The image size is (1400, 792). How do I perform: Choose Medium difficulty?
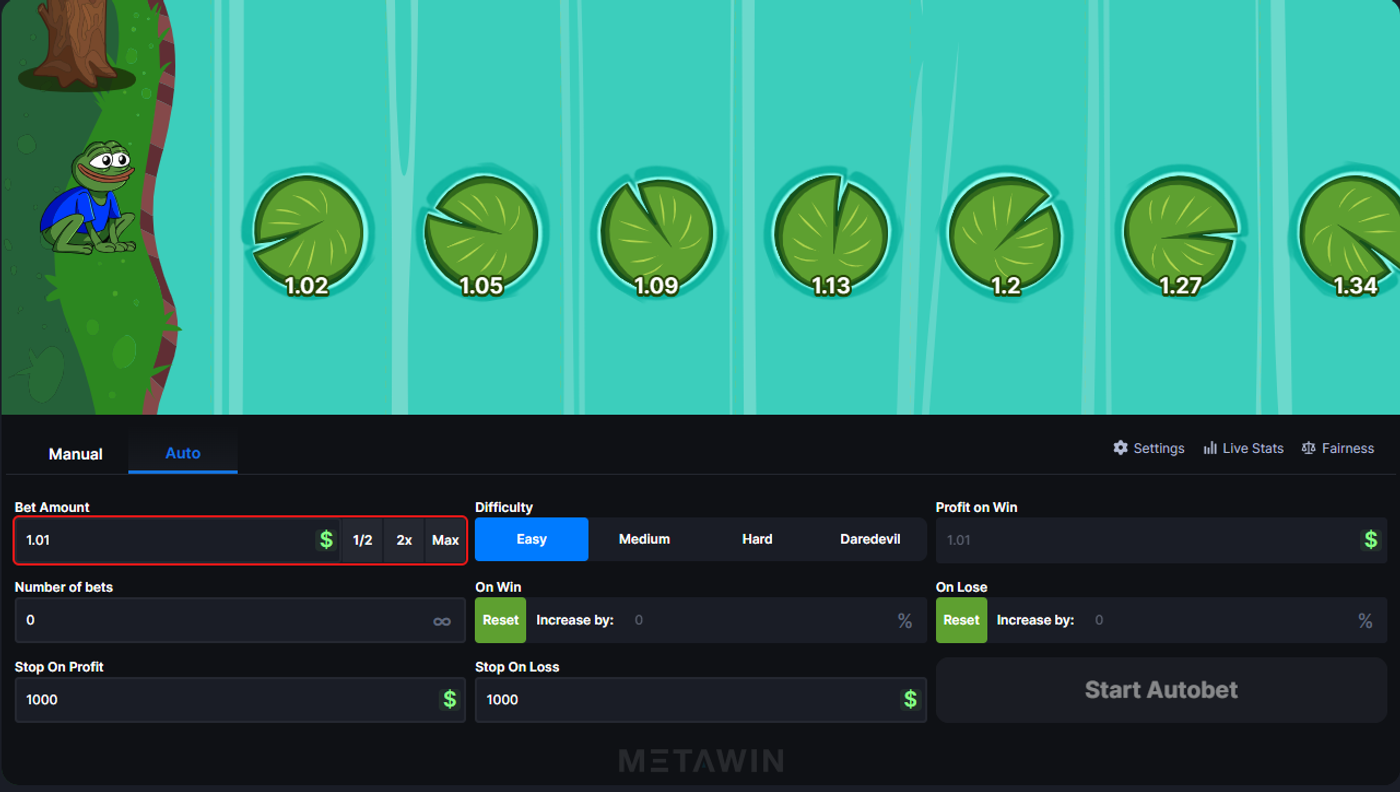(644, 539)
